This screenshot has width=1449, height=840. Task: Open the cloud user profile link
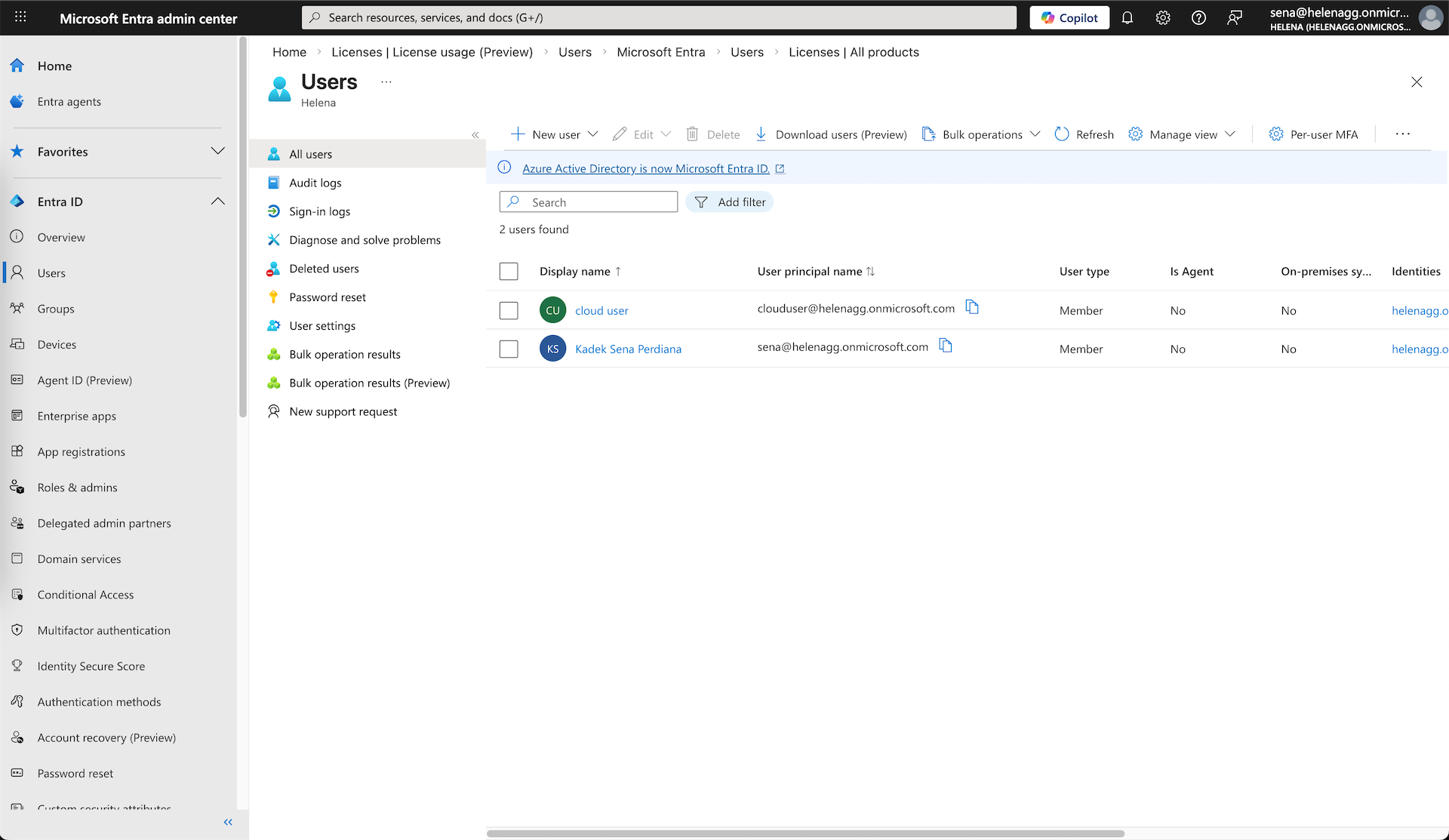point(601,310)
